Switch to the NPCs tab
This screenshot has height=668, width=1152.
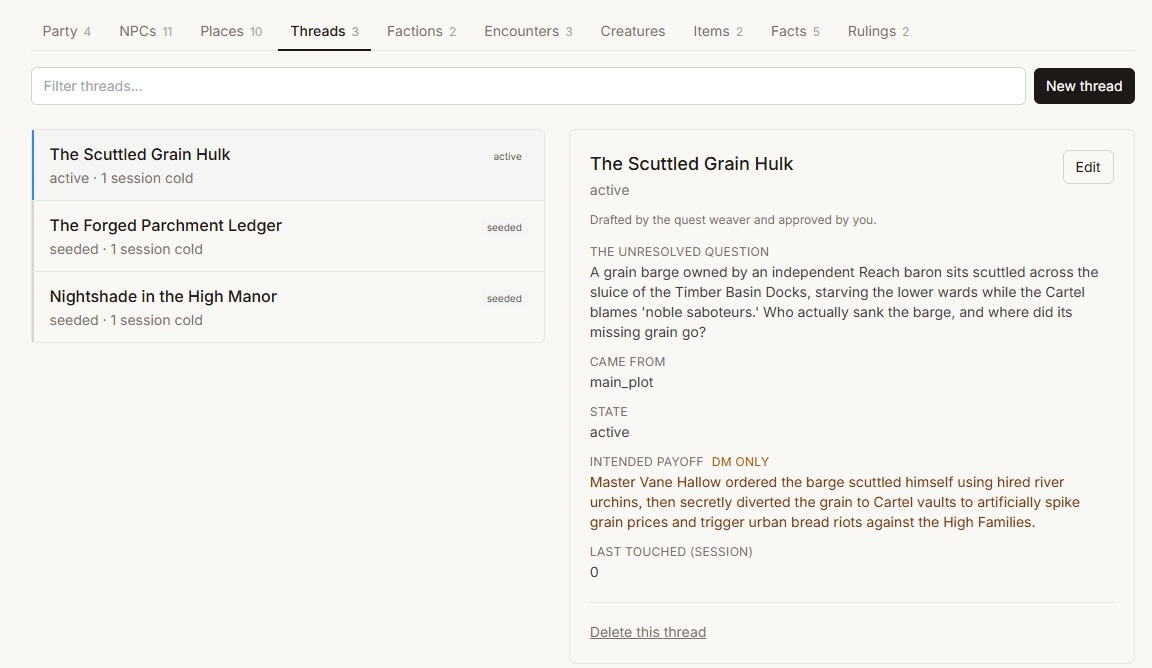tap(145, 32)
